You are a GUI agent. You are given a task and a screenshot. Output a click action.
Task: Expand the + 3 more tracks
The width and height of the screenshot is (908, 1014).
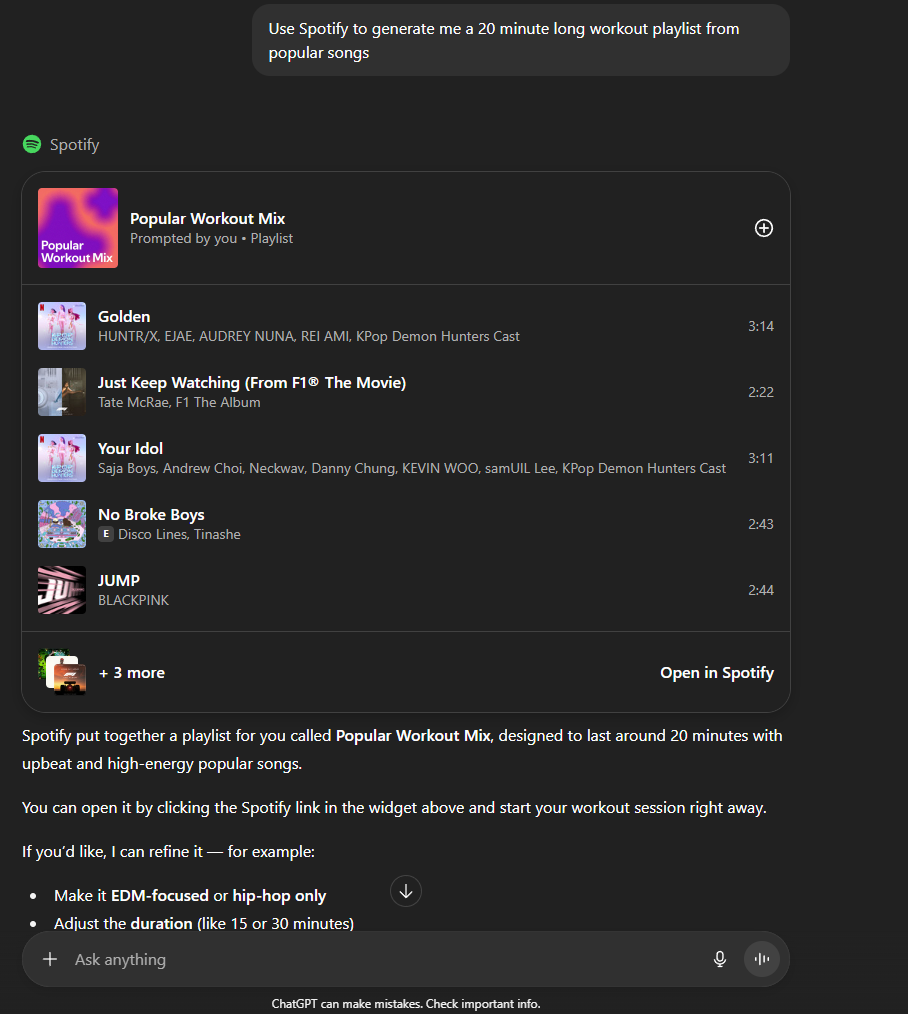[132, 673]
